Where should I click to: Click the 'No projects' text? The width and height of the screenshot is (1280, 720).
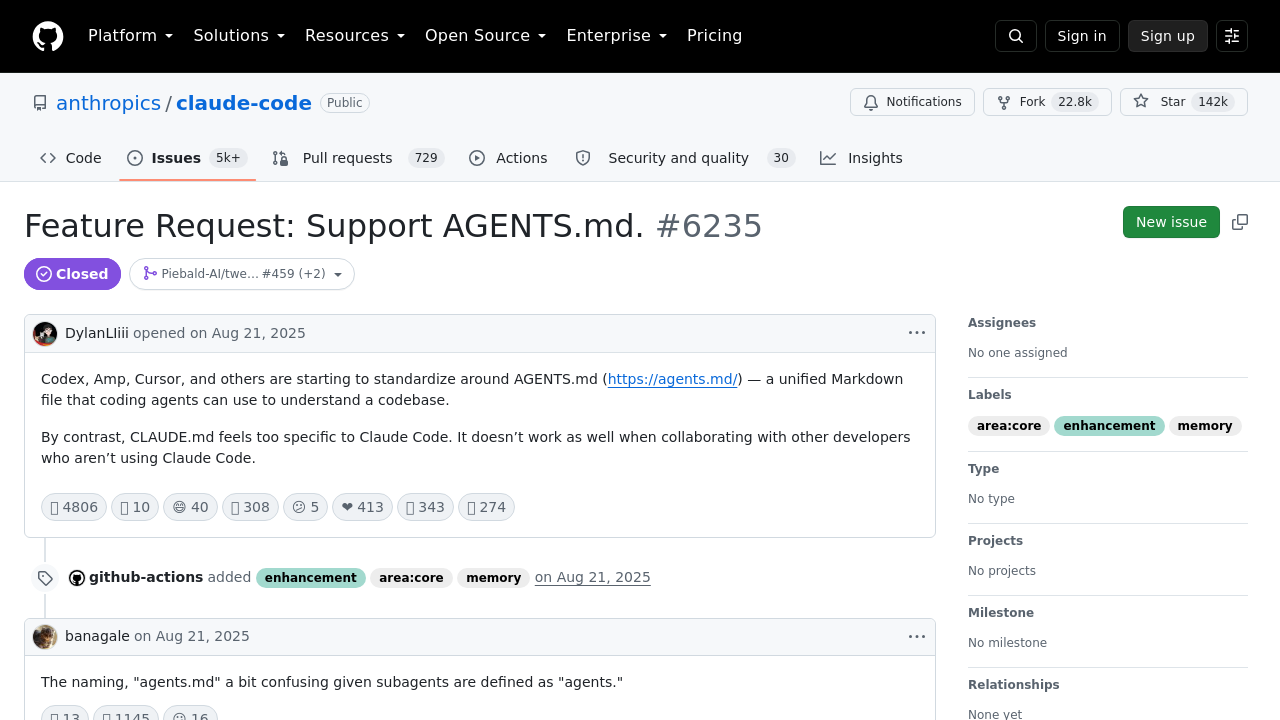tap(1002, 571)
